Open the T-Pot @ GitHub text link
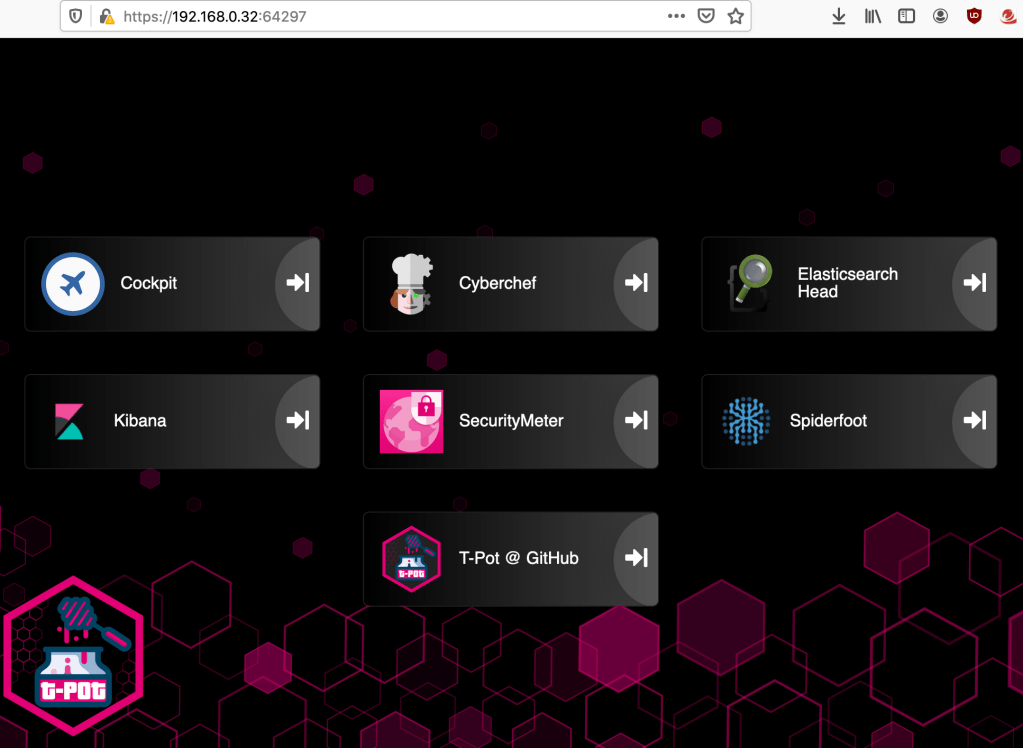 click(518, 558)
